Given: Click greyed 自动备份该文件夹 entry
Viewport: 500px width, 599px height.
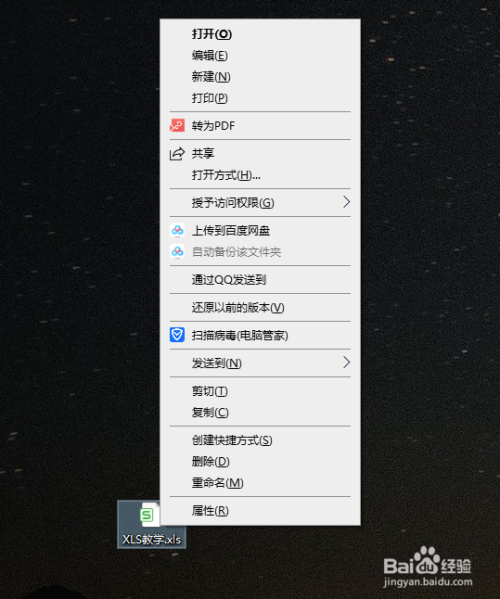Looking at the screenshot, I should coord(260,252).
